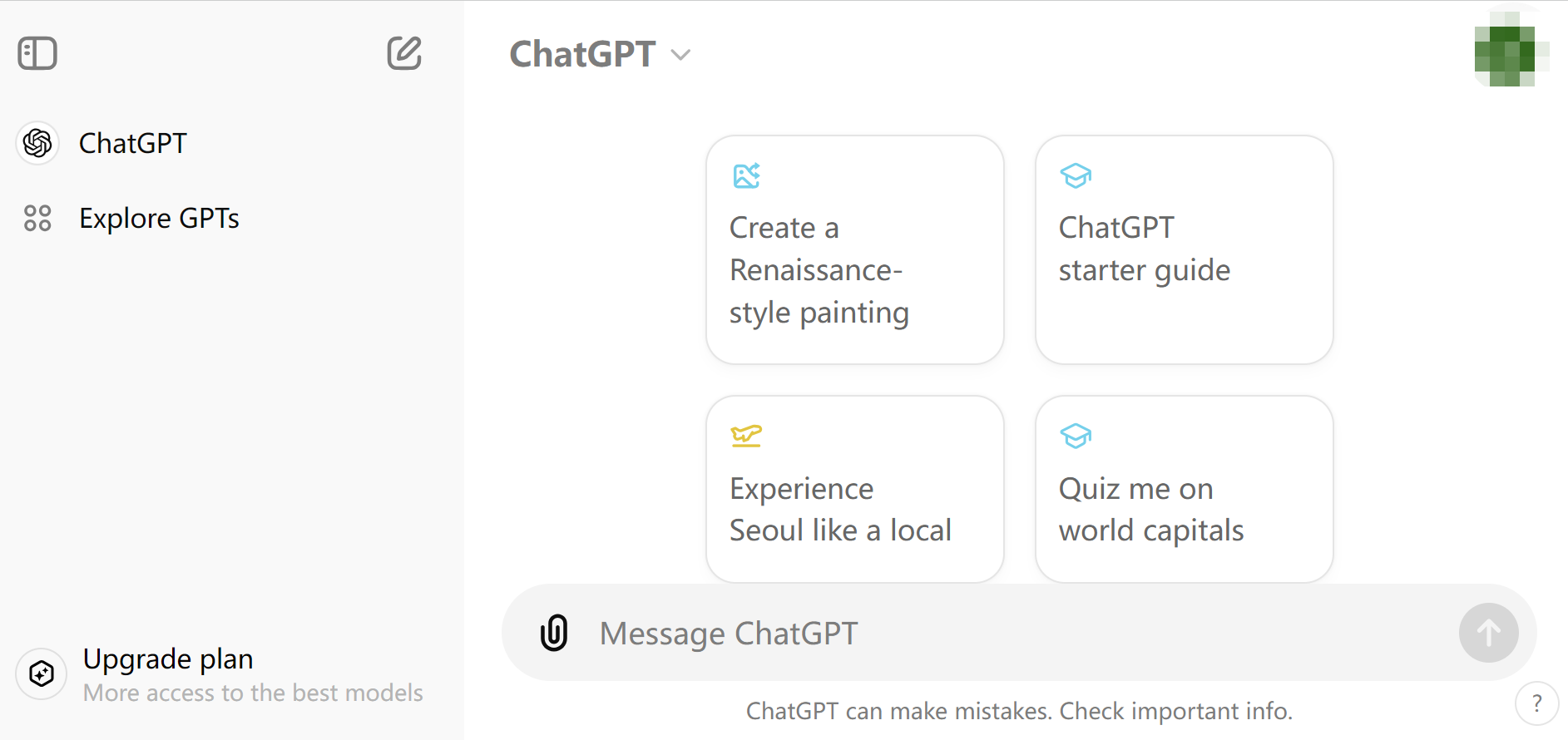Click the Explore GPTs grid icon
Image resolution: width=1568 pixels, height=740 pixels.
click(37, 218)
